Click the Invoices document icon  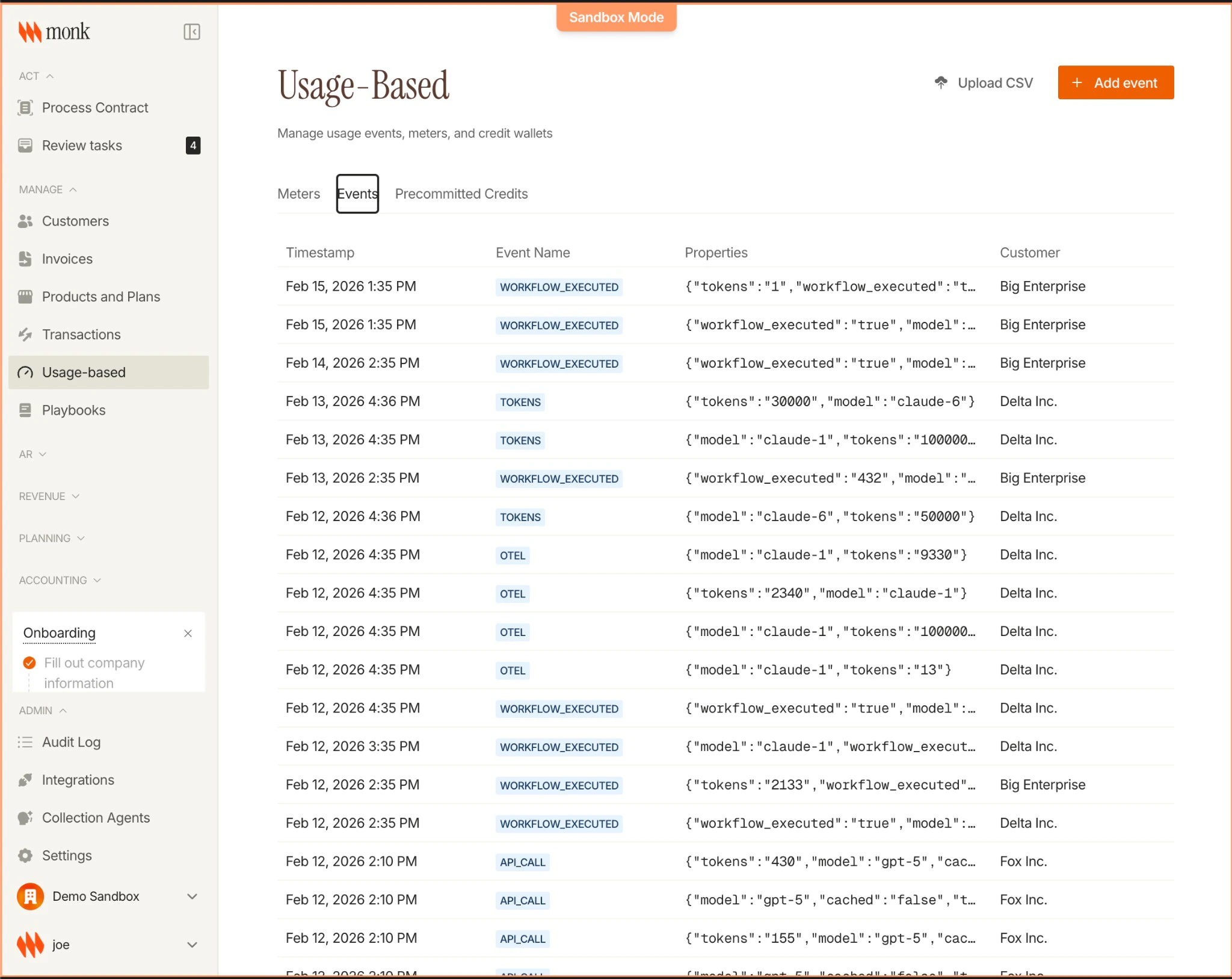coord(25,259)
